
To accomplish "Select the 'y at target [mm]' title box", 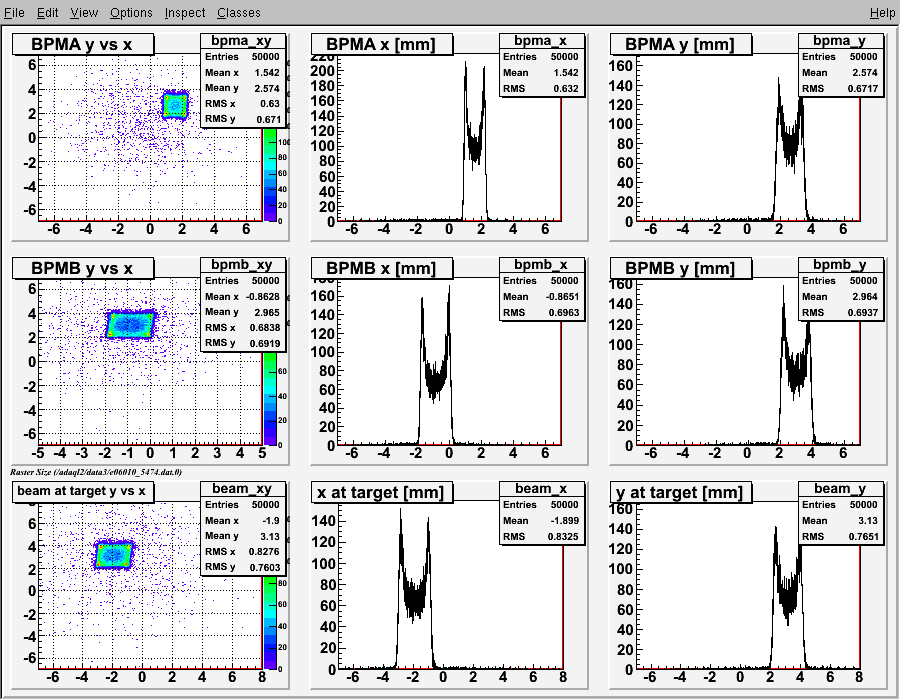I will 681,492.
